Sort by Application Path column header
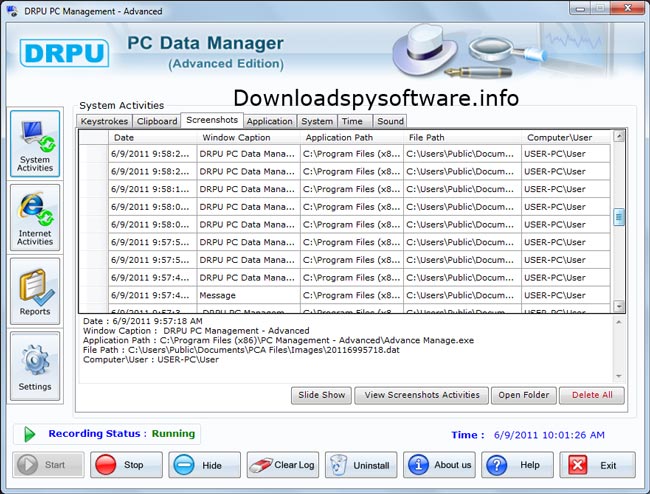The width and height of the screenshot is (650, 494). pyautogui.click(x=352, y=138)
